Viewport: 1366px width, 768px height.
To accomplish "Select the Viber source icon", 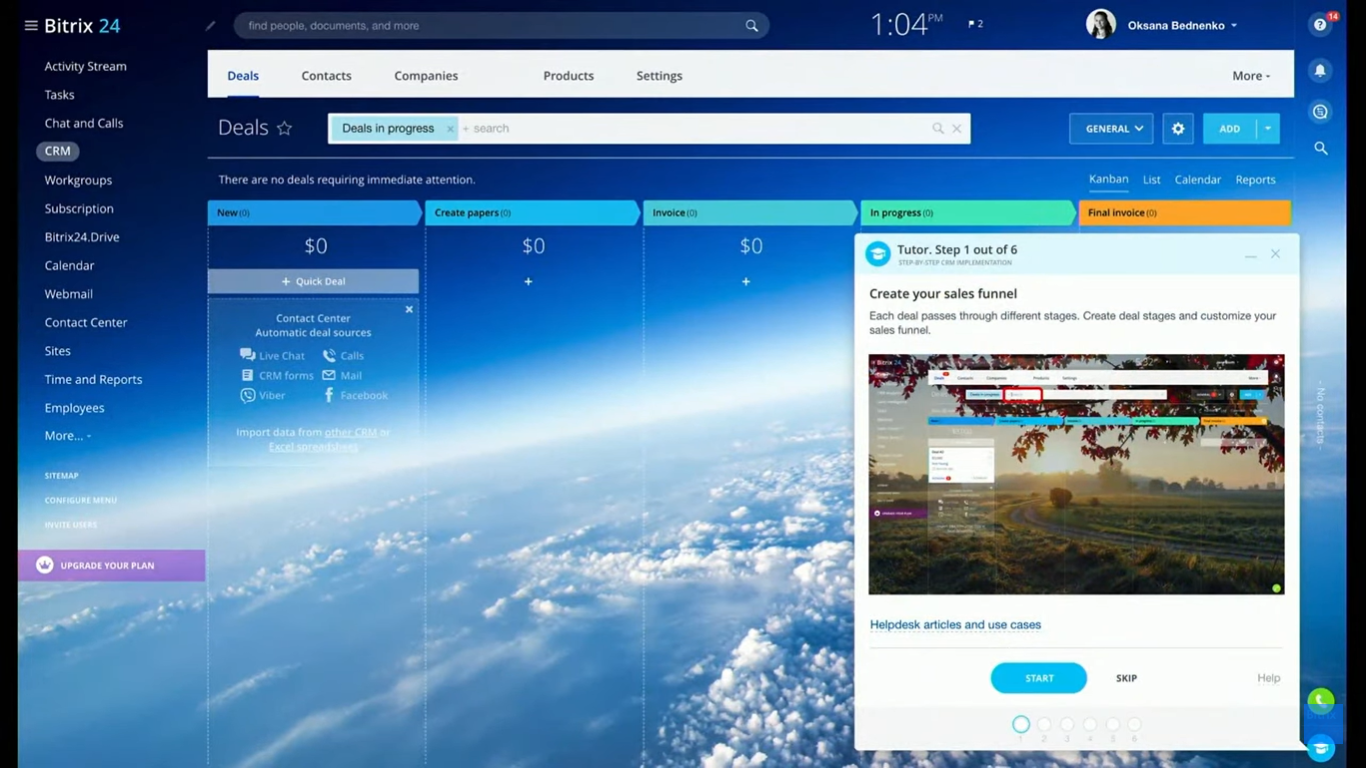I will (x=247, y=395).
